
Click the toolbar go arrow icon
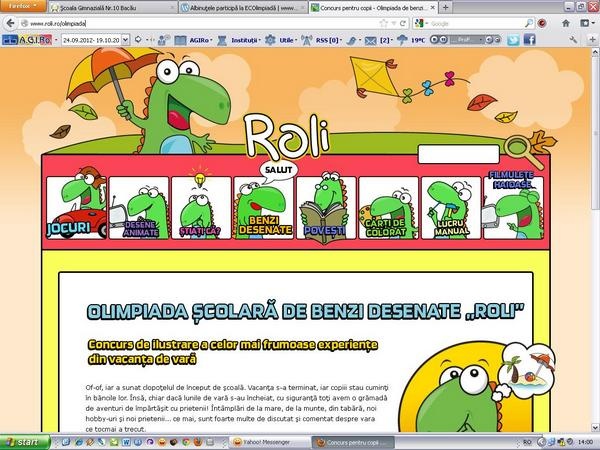(x=139, y=39)
